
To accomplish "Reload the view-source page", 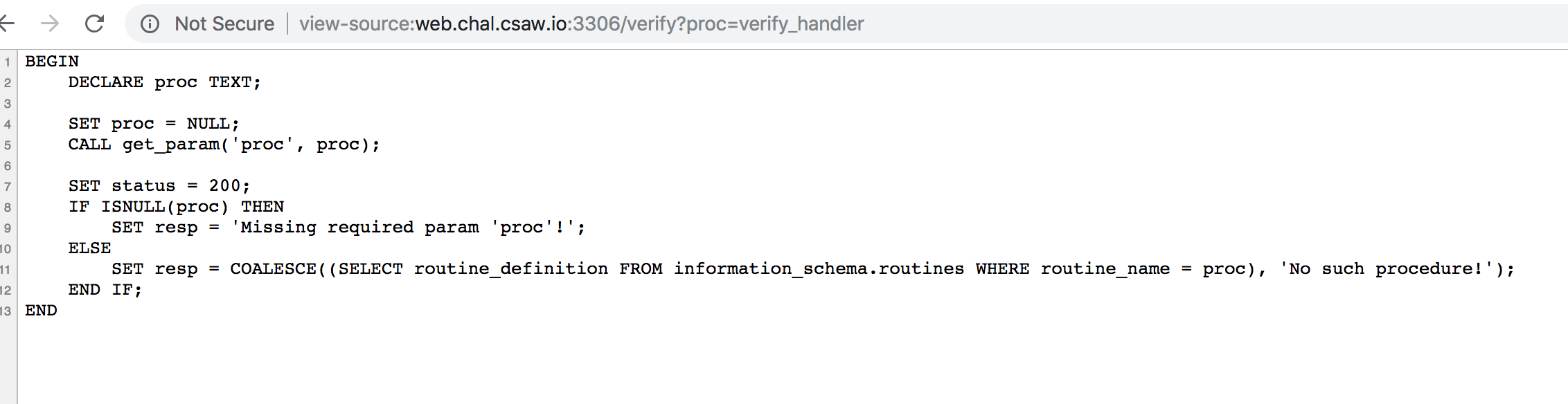I will 94,24.
